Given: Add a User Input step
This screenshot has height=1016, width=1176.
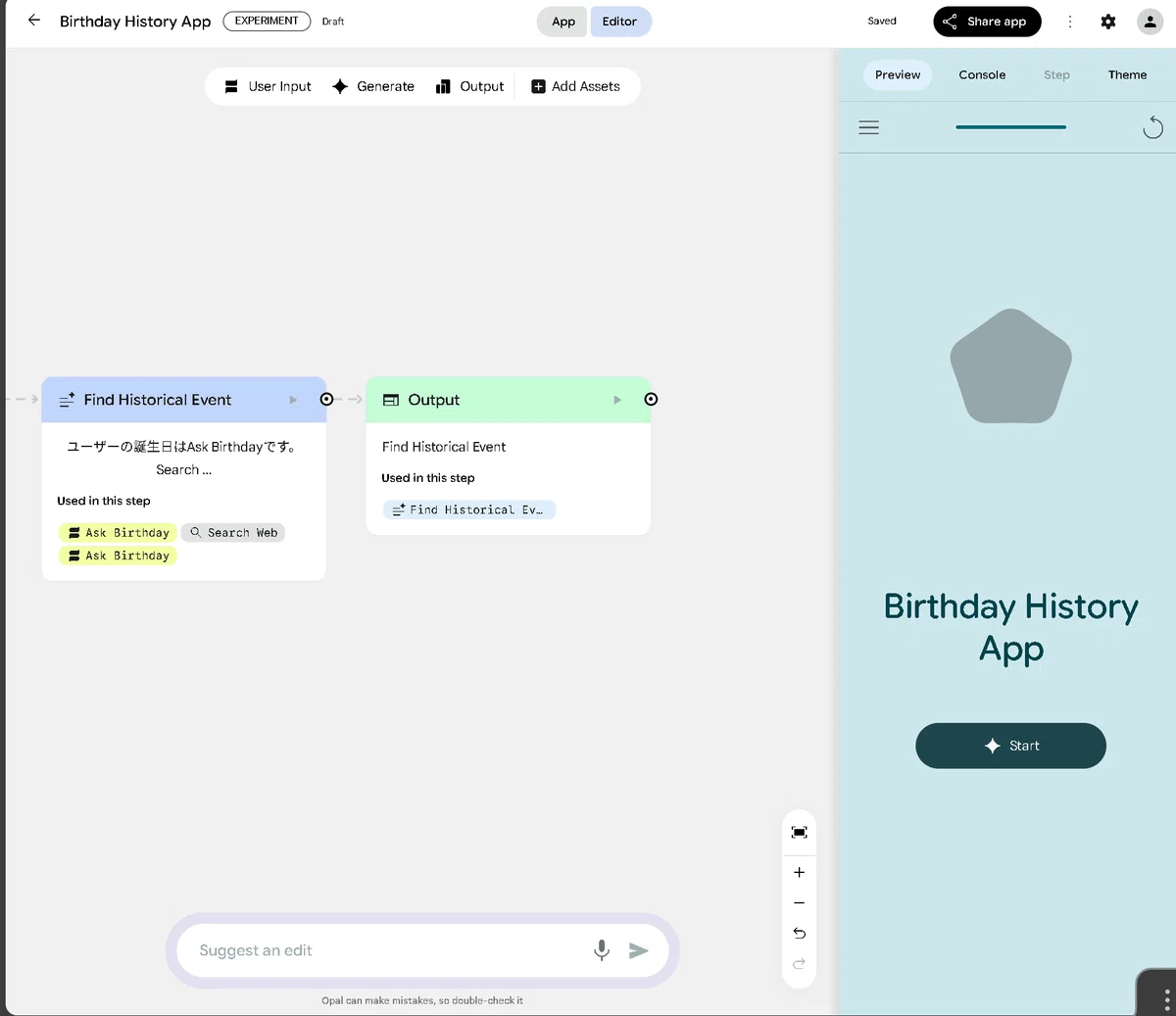Looking at the screenshot, I should coord(268,86).
